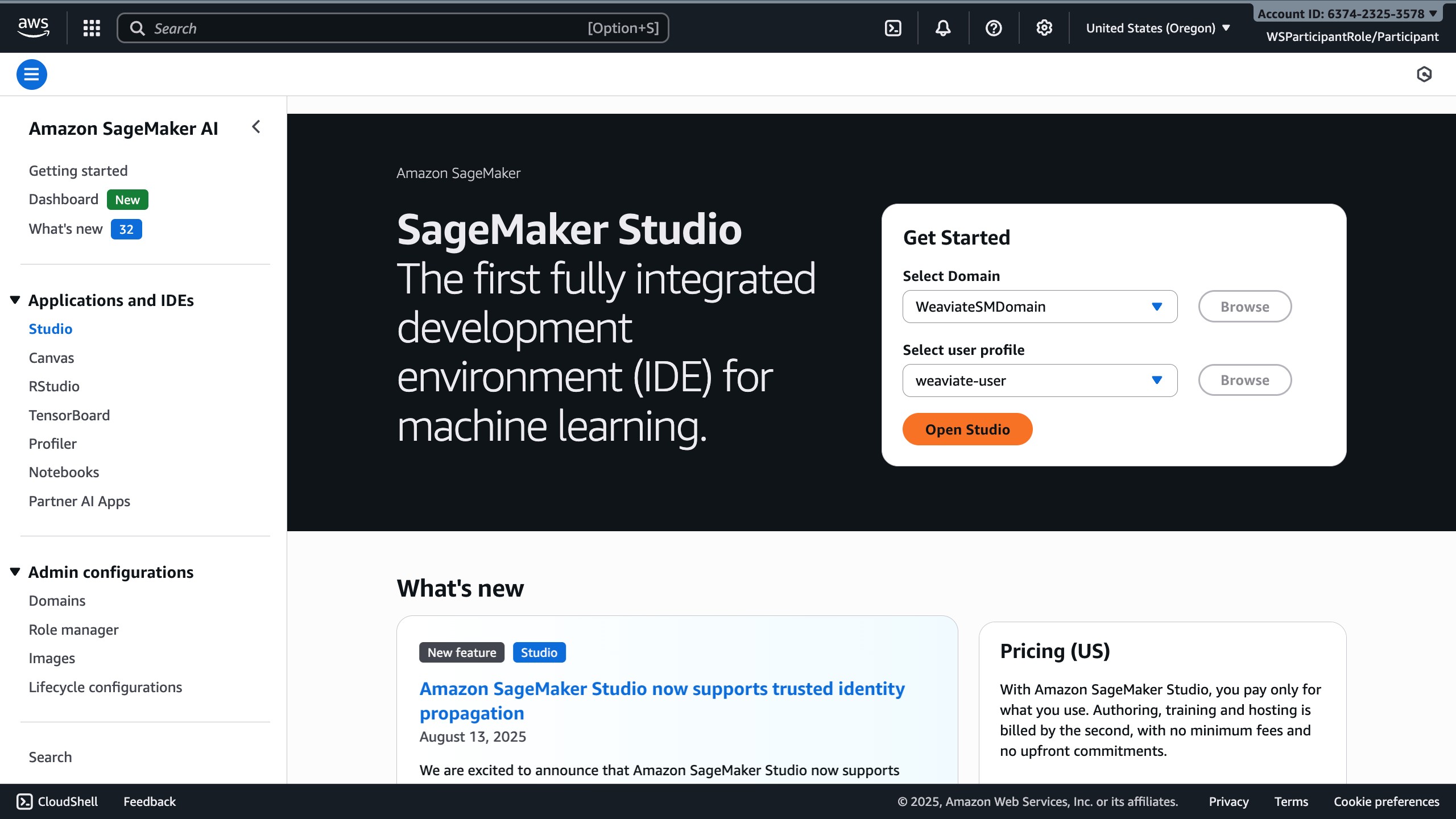Open Role manager in the sidebar
The image size is (1456, 819).
[73, 630]
